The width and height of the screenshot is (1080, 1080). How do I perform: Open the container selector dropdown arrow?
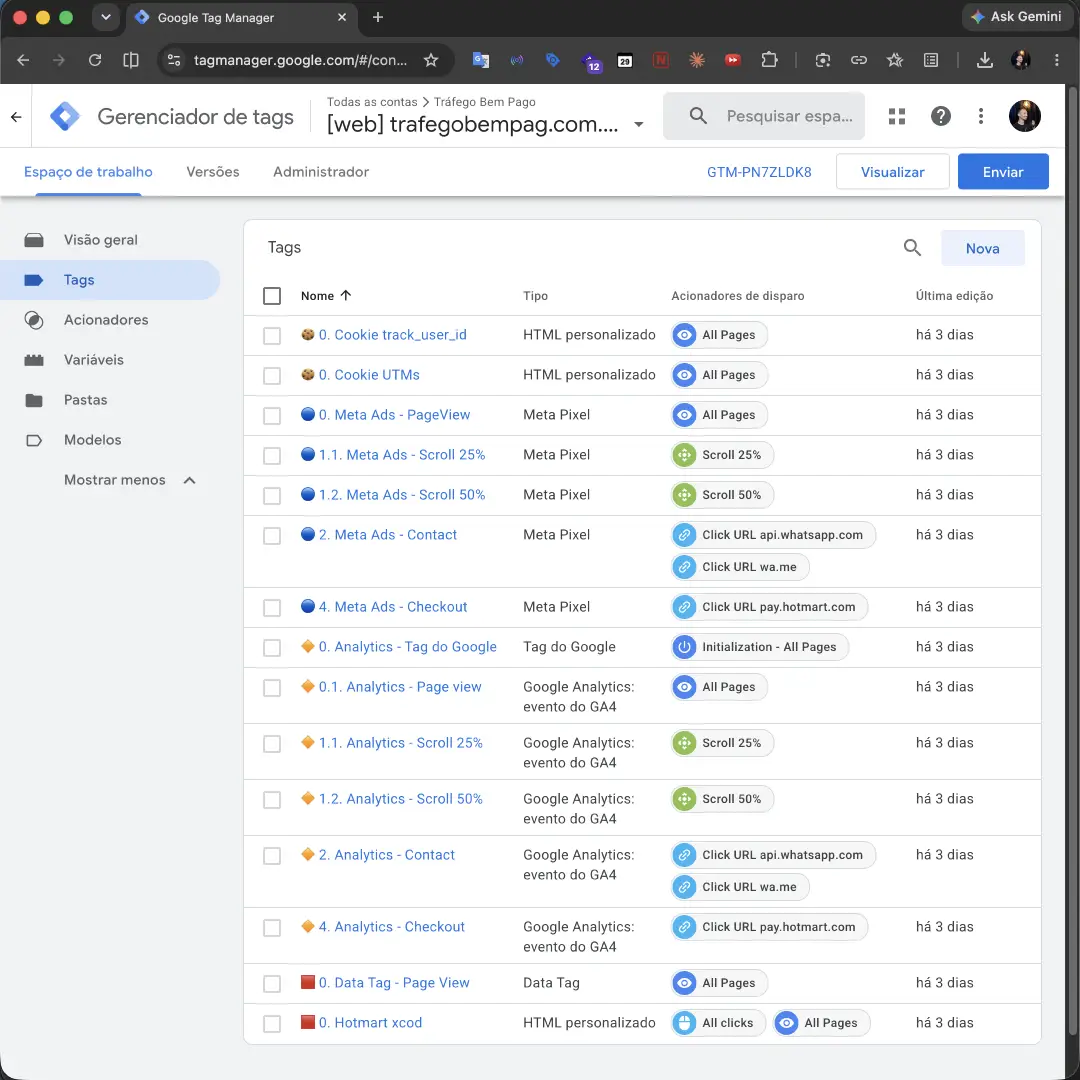tap(638, 125)
